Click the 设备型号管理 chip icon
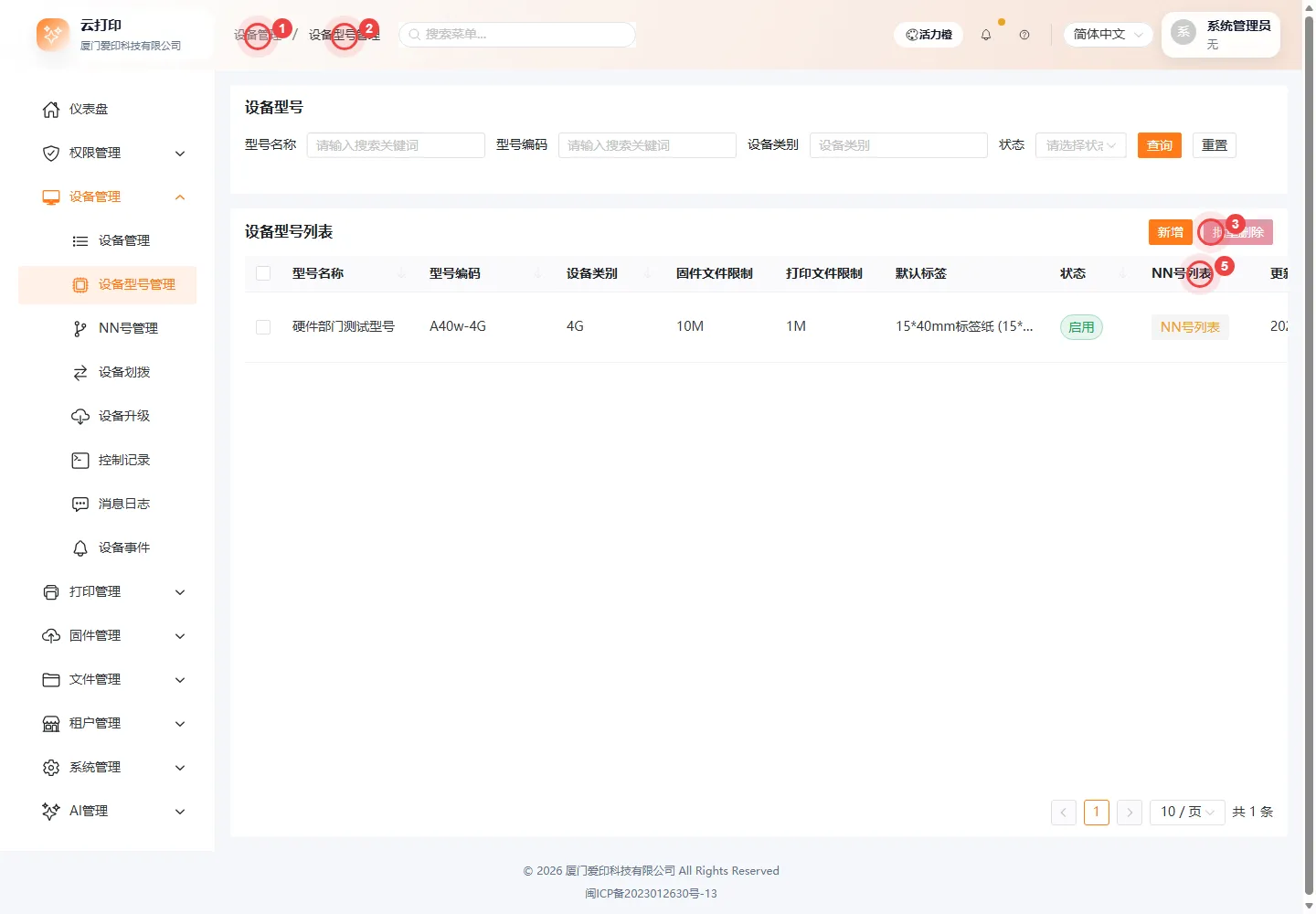Screen dimensions: 1316x914 pyautogui.click(x=80, y=285)
